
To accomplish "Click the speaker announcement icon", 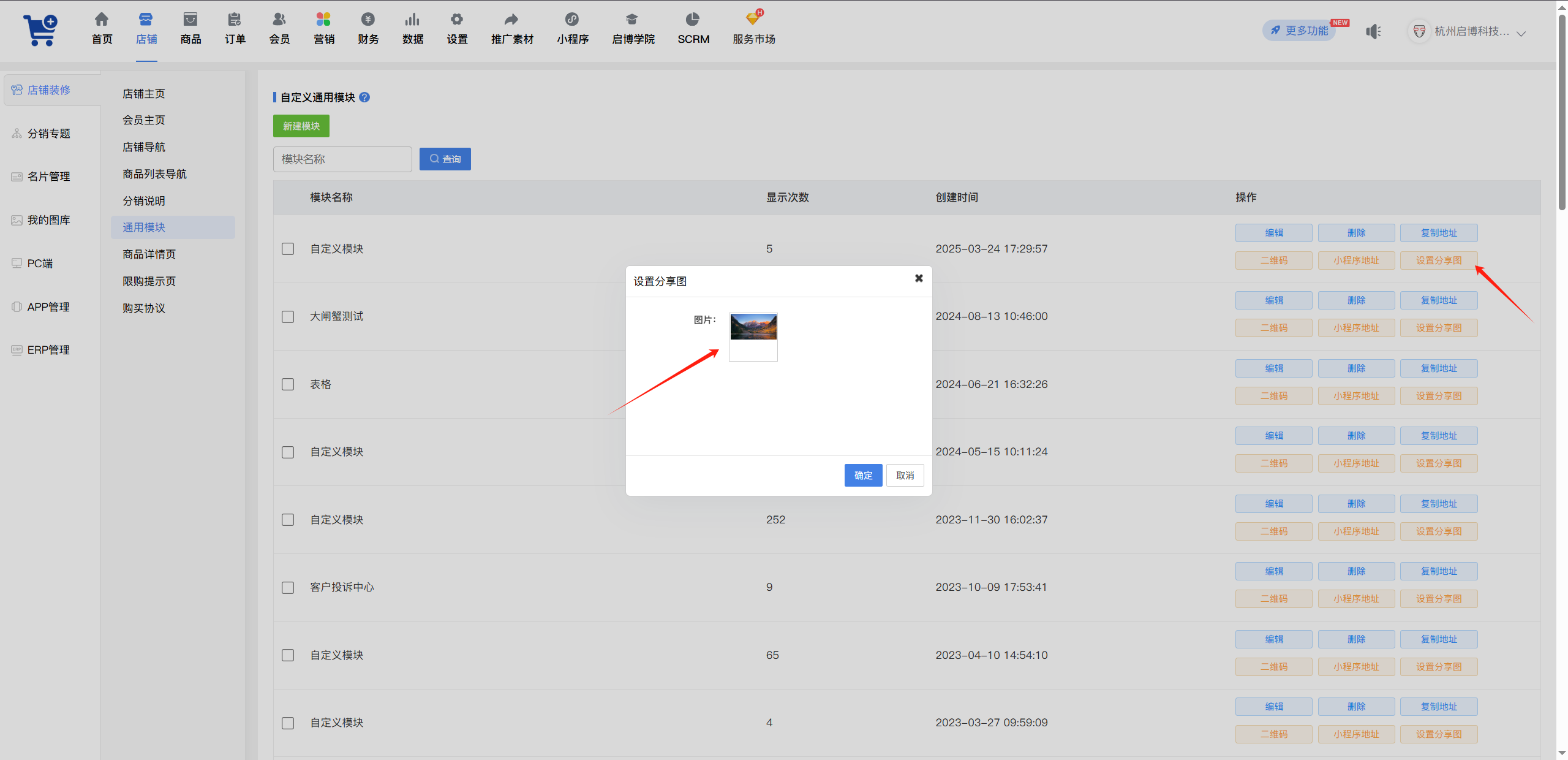I will pyautogui.click(x=1374, y=31).
